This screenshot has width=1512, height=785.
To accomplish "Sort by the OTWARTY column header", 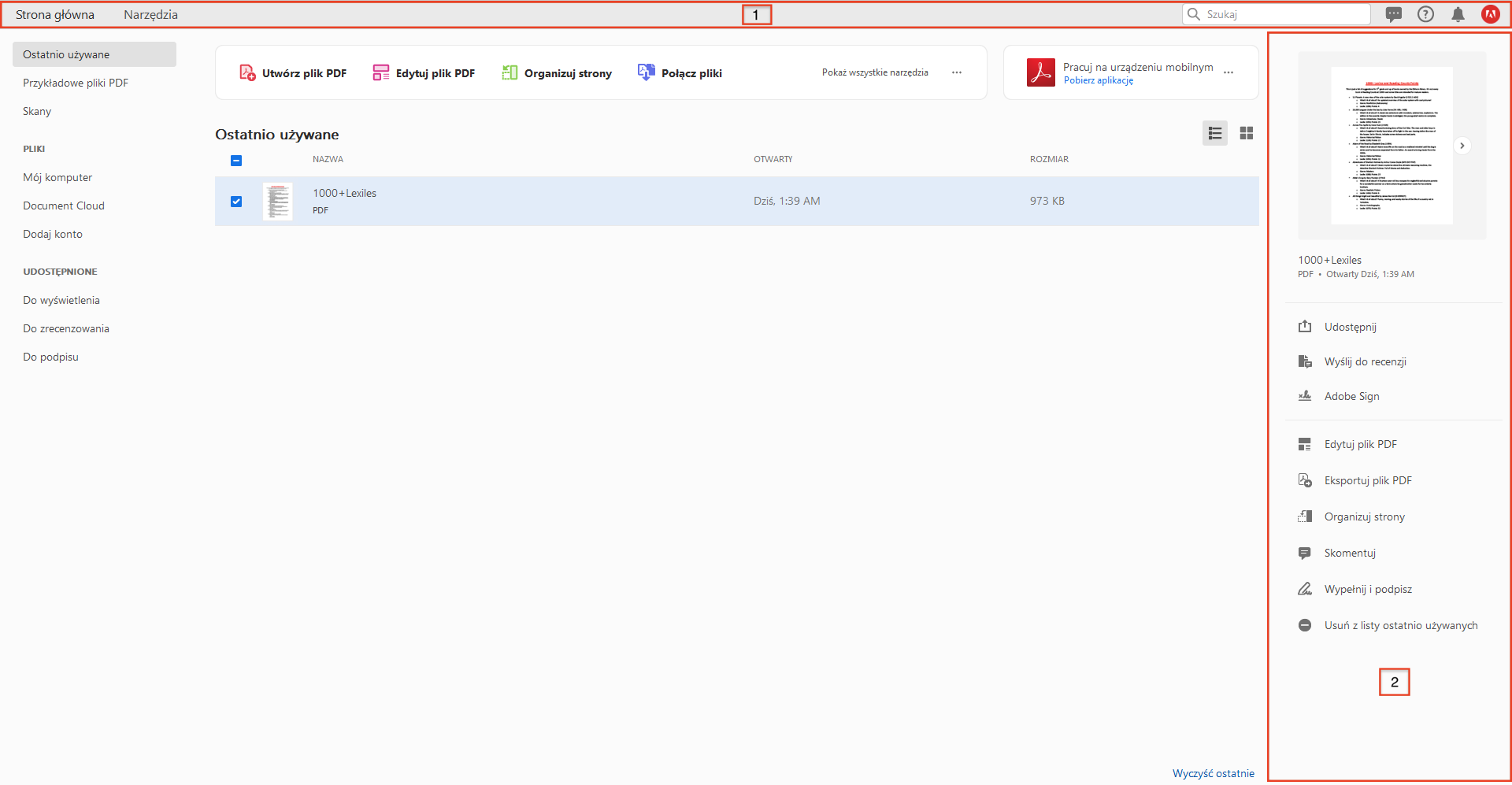I will pyautogui.click(x=773, y=159).
